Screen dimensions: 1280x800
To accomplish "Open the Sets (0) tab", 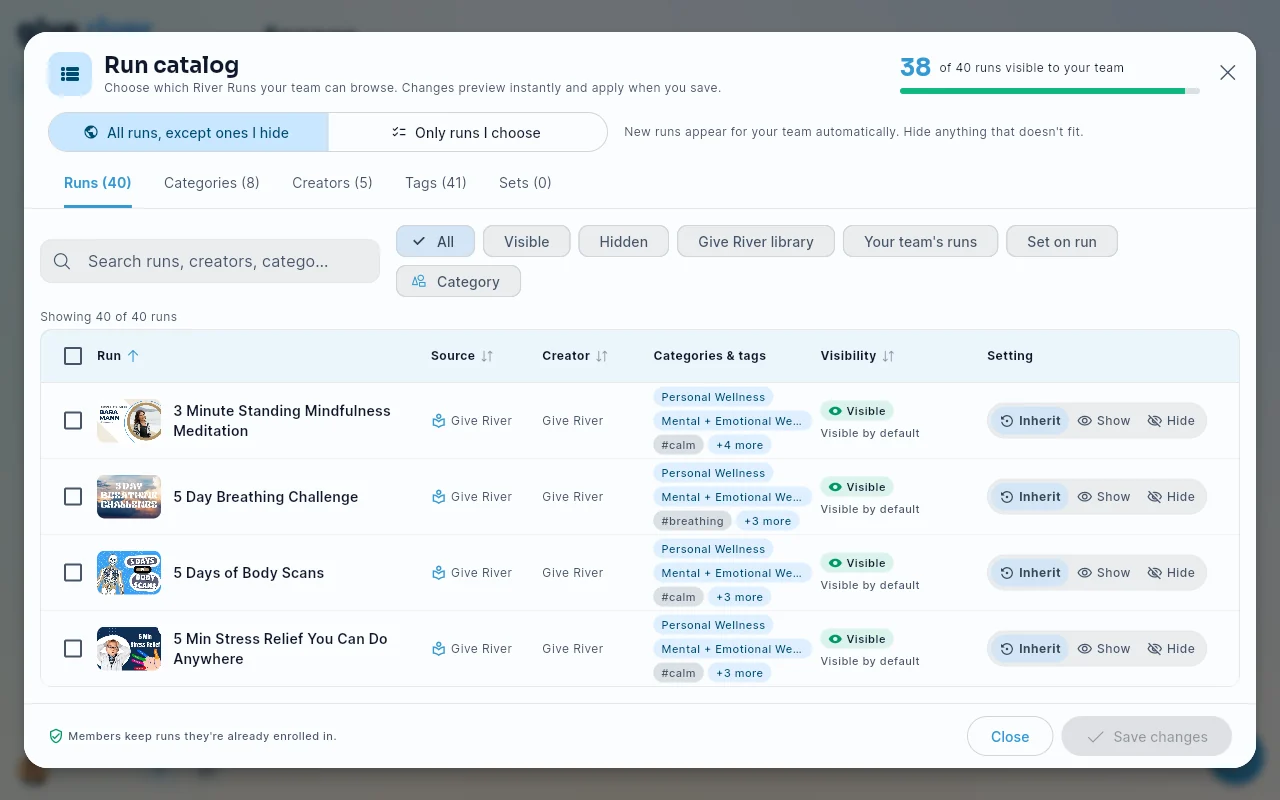I will 525,183.
